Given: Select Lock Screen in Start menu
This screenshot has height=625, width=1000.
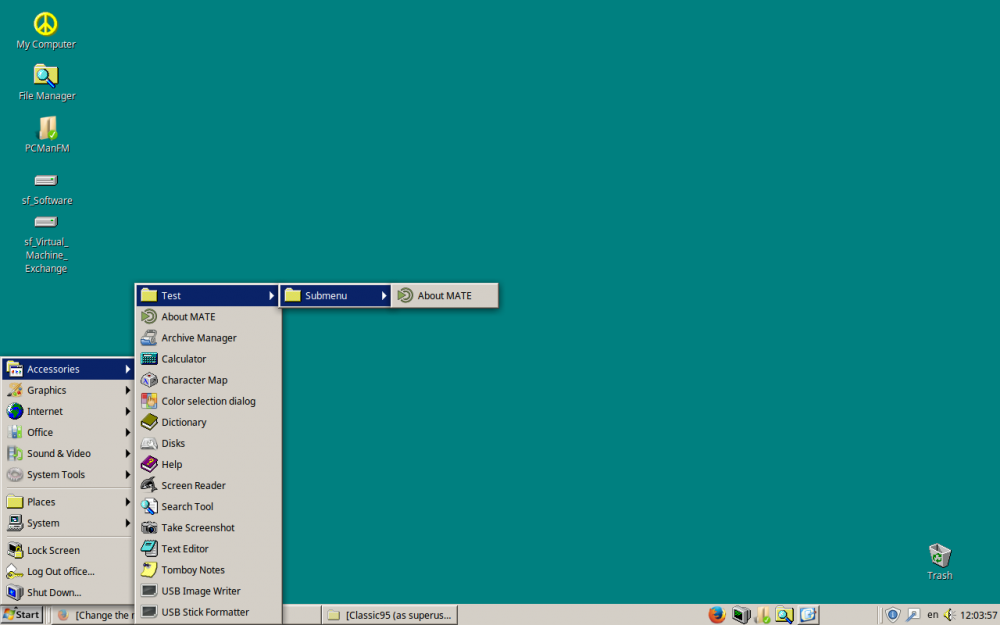Looking at the screenshot, I should pyautogui.click(x=68, y=550).
